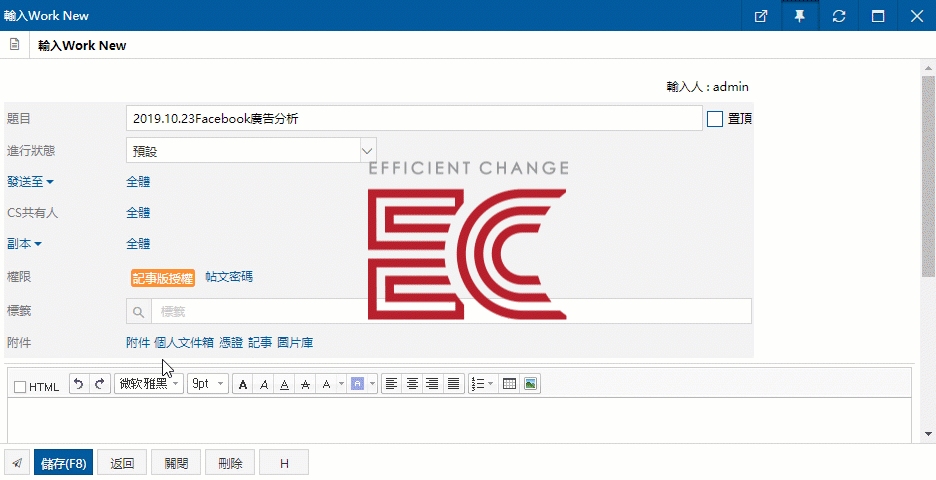Viewport: 936px width, 480px height.
Task: Click the 記事版授權 permission button
Action: (163, 278)
